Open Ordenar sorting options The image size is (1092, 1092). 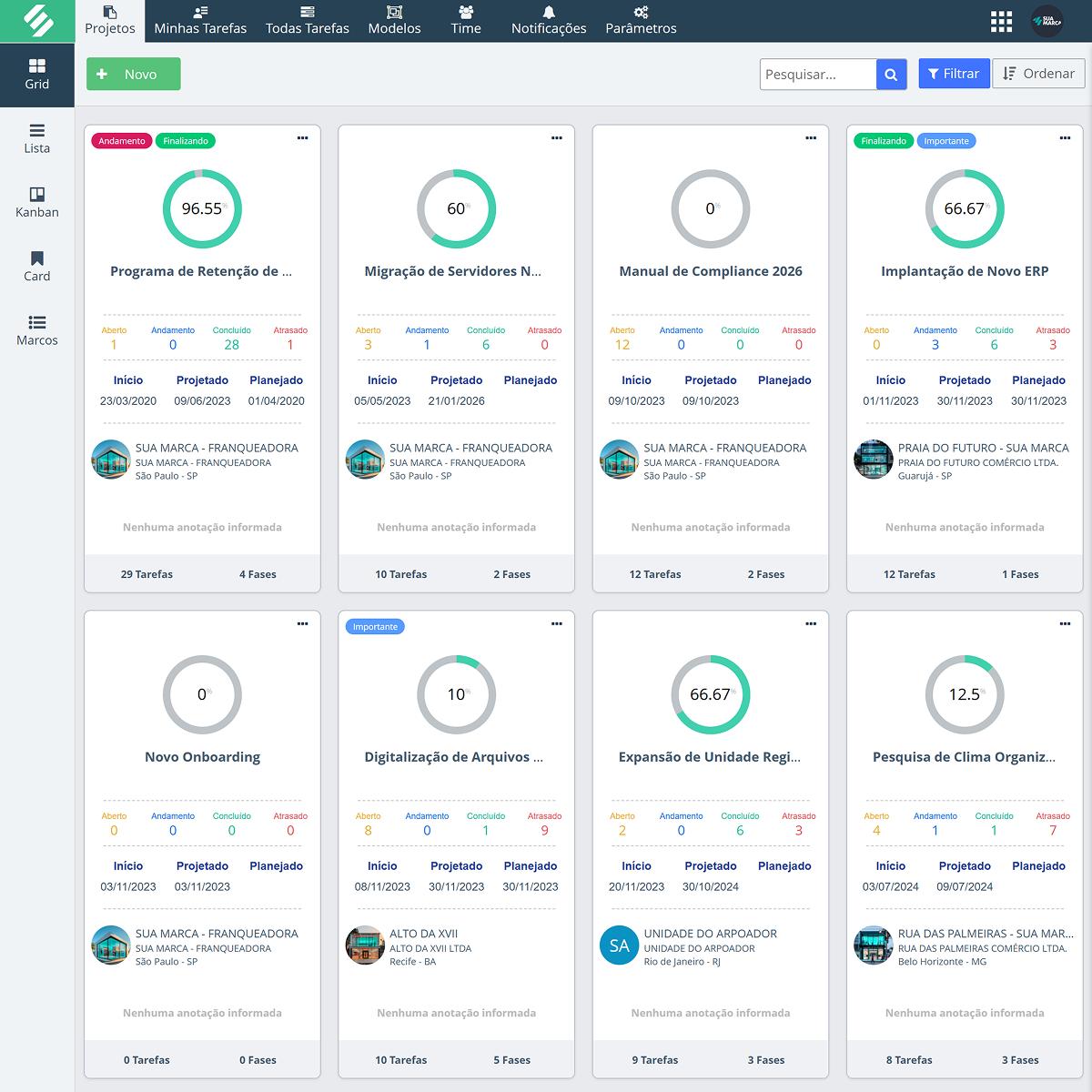point(1038,74)
